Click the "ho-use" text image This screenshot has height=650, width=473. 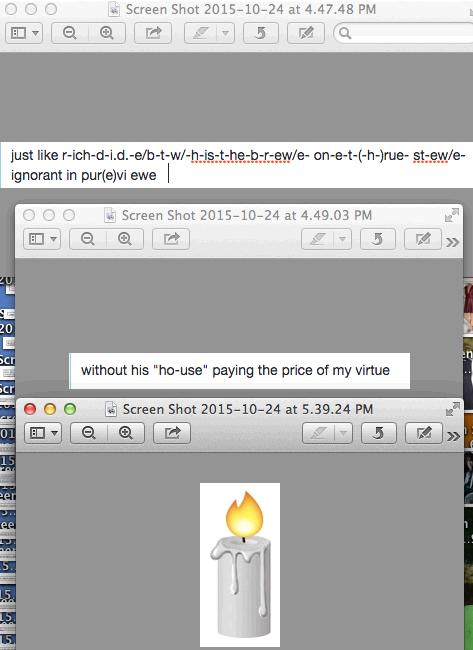pos(240,371)
